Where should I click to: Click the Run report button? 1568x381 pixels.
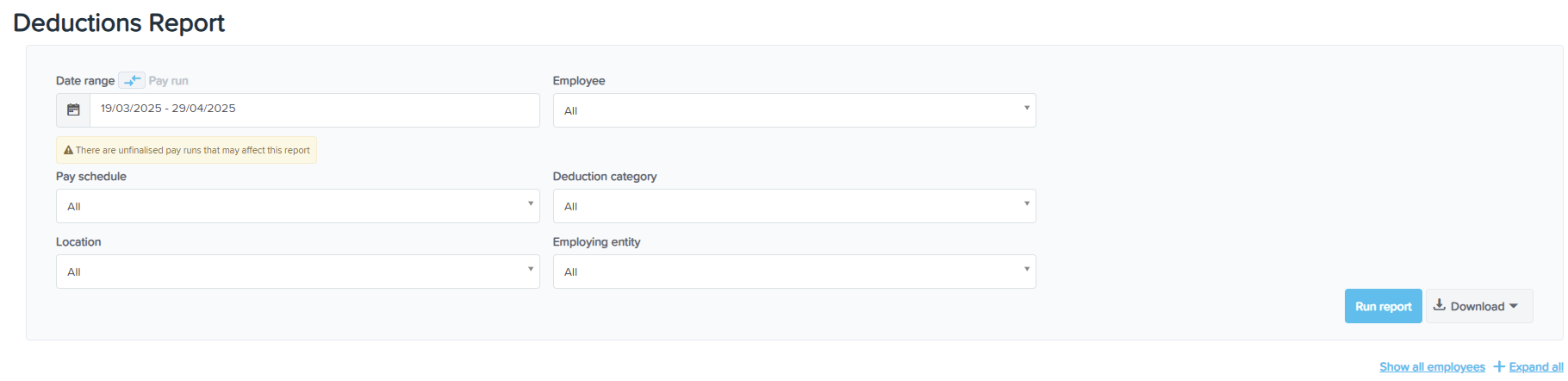(1383, 306)
